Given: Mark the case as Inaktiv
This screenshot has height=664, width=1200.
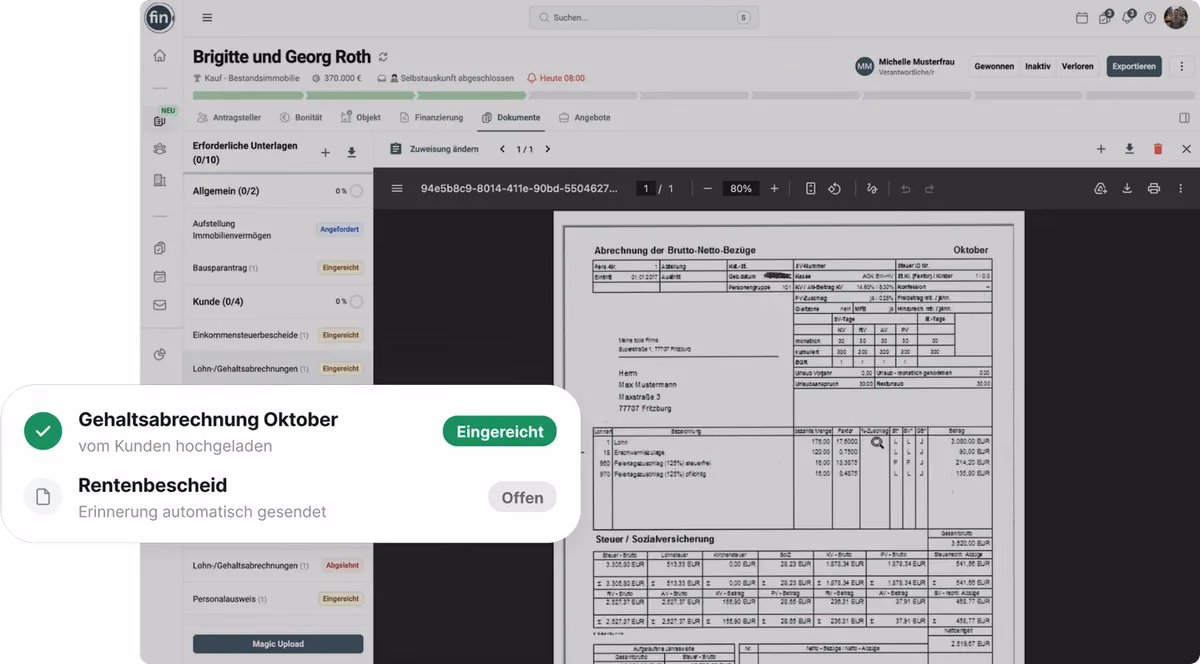Looking at the screenshot, I should (1038, 66).
